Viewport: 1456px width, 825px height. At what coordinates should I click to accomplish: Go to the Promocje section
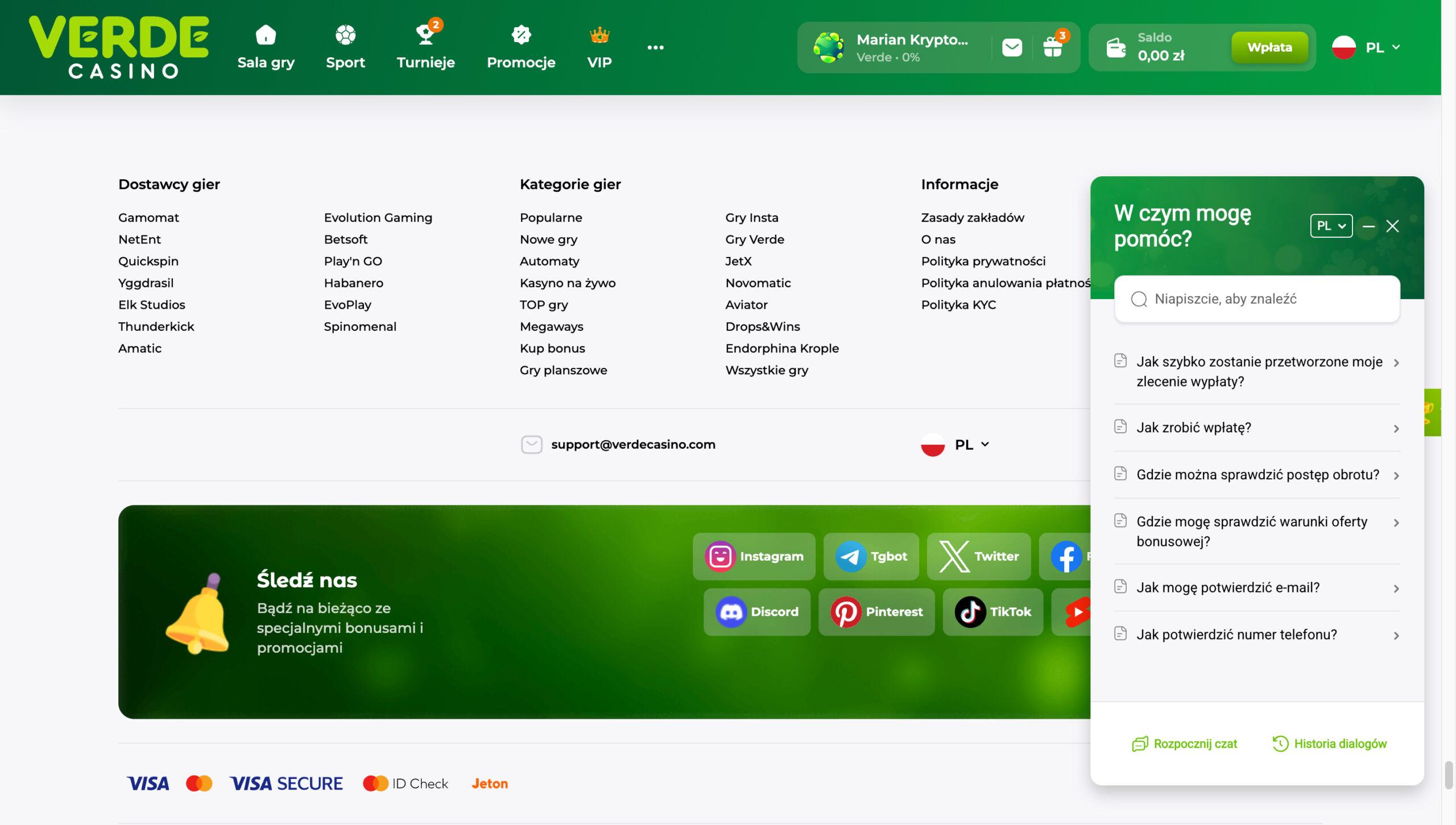520,47
